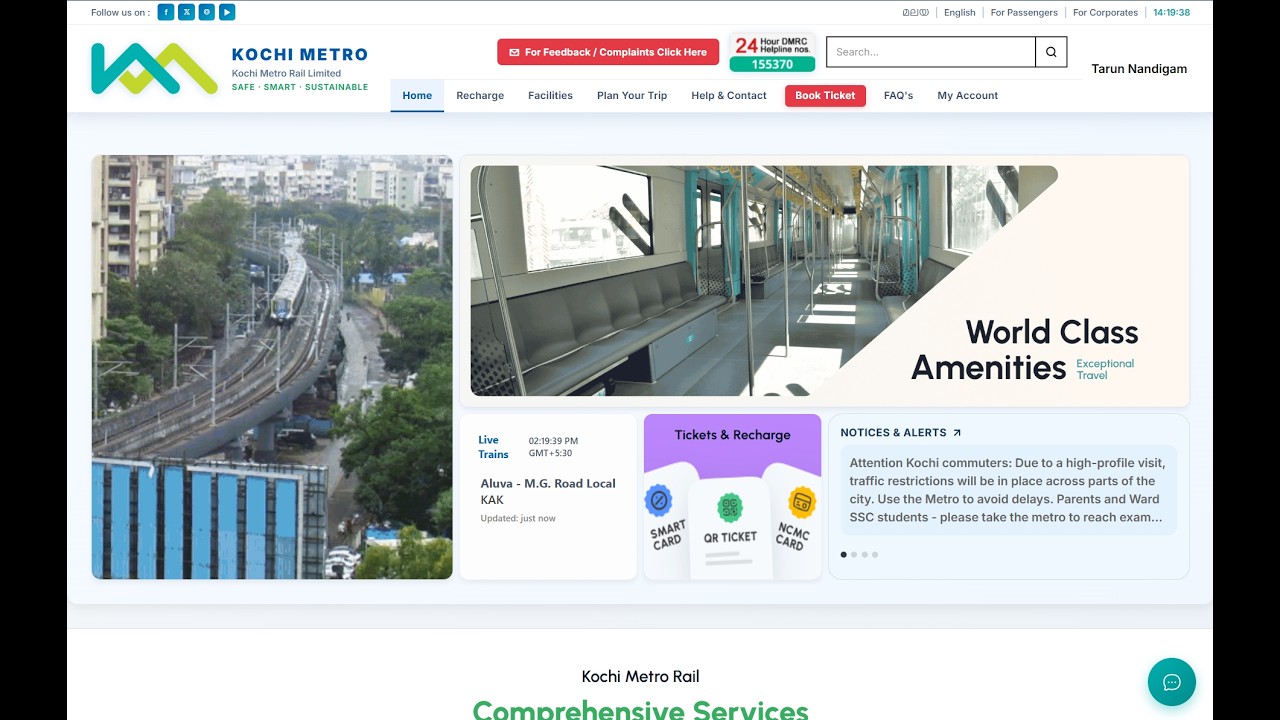1280x720 pixels.
Task: Switch language to English
Action: pyautogui.click(x=960, y=13)
